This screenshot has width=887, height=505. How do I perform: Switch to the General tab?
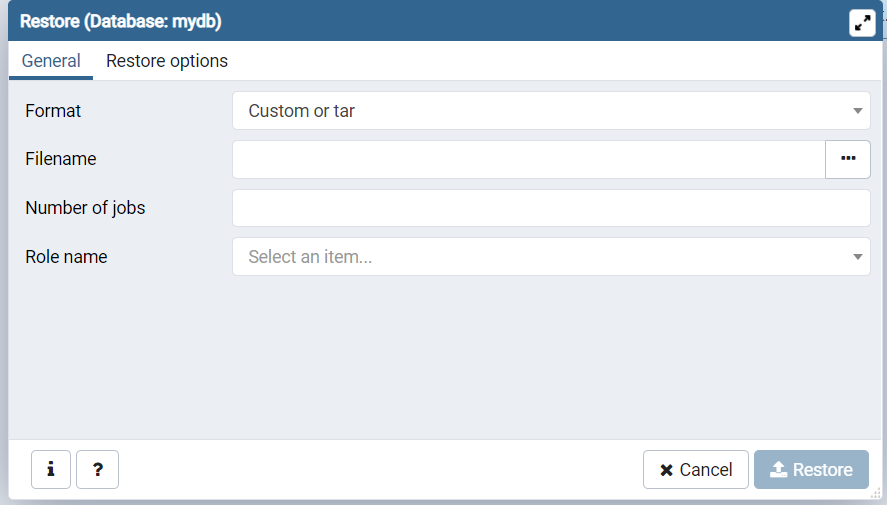[51, 61]
